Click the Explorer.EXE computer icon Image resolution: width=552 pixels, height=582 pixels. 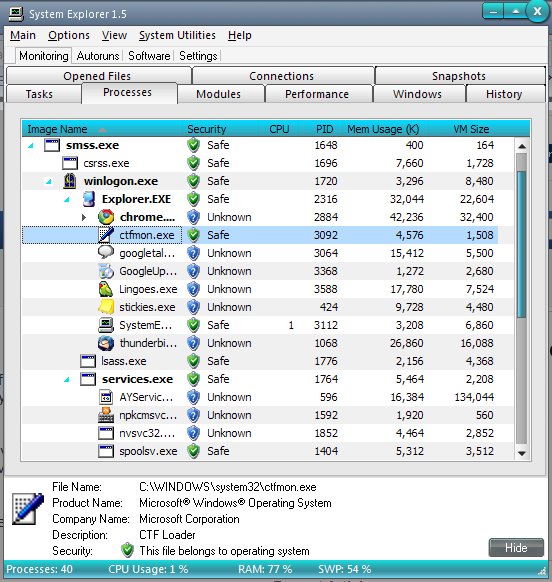point(88,199)
